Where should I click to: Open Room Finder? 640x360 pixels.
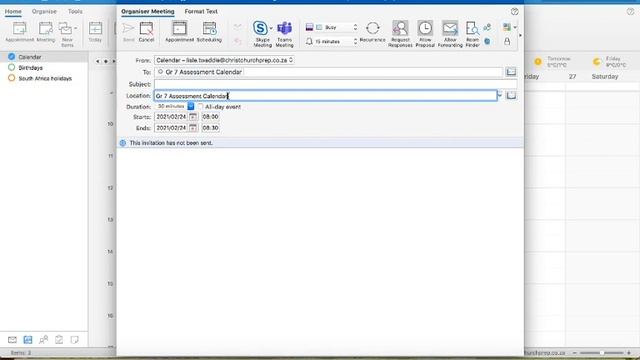(x=472, y=33)
